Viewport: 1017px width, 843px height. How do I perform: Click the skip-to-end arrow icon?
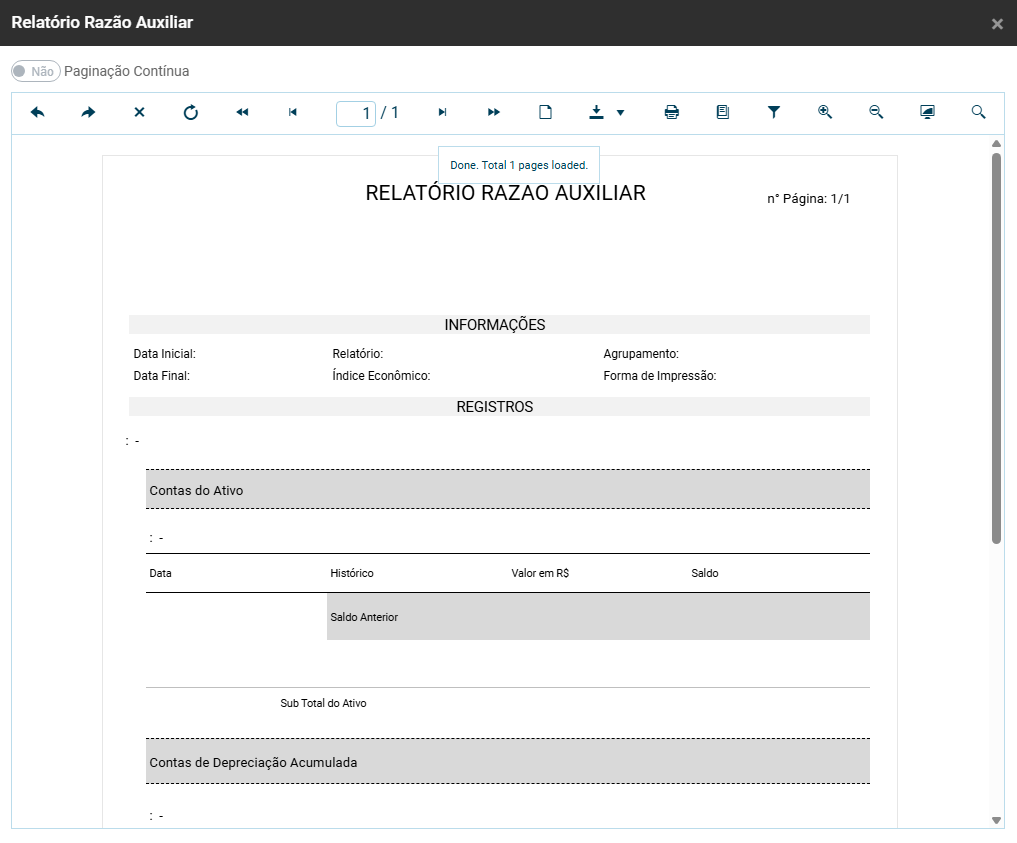(443, 113)
